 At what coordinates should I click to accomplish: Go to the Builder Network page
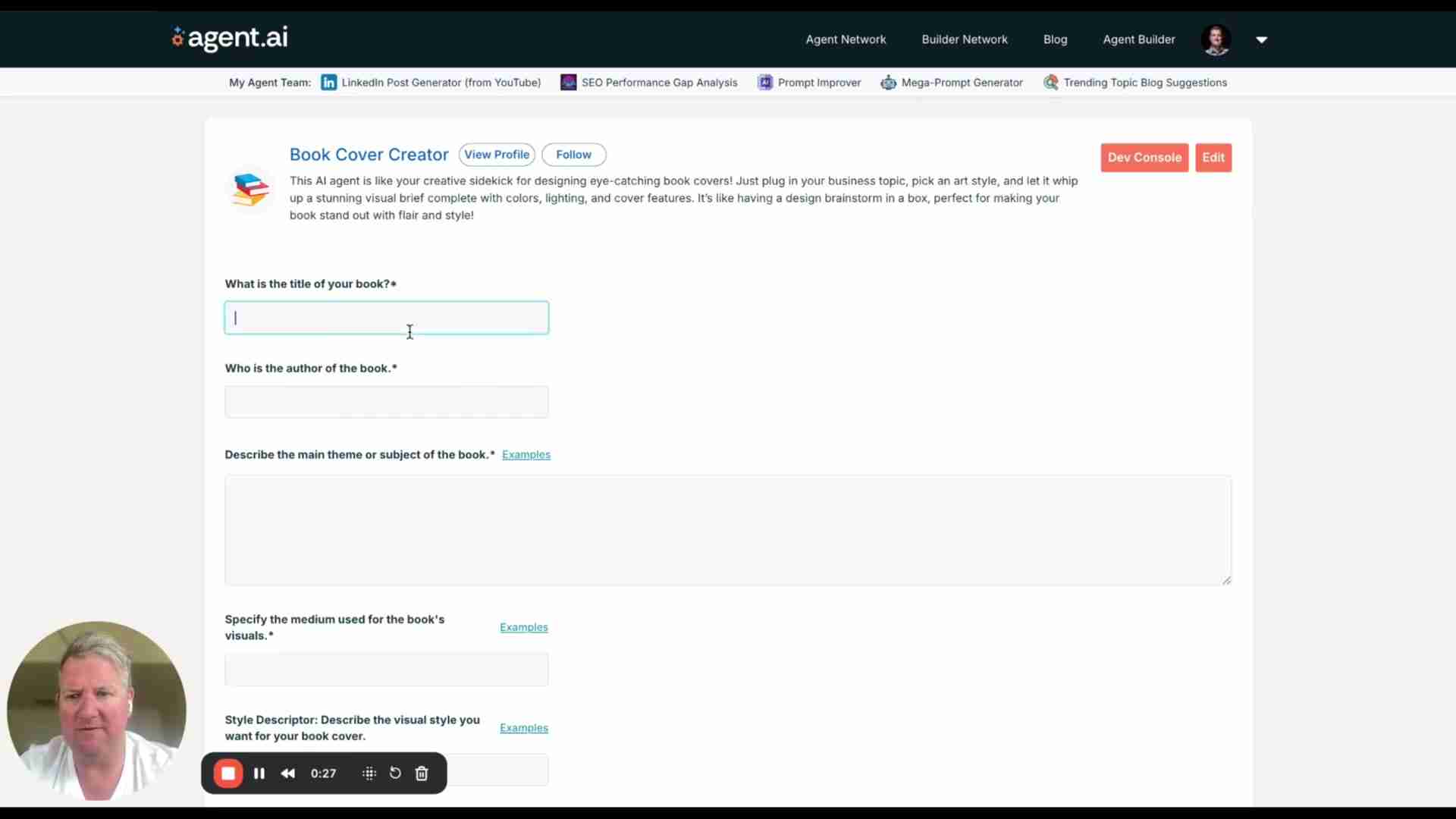point(964,39)
